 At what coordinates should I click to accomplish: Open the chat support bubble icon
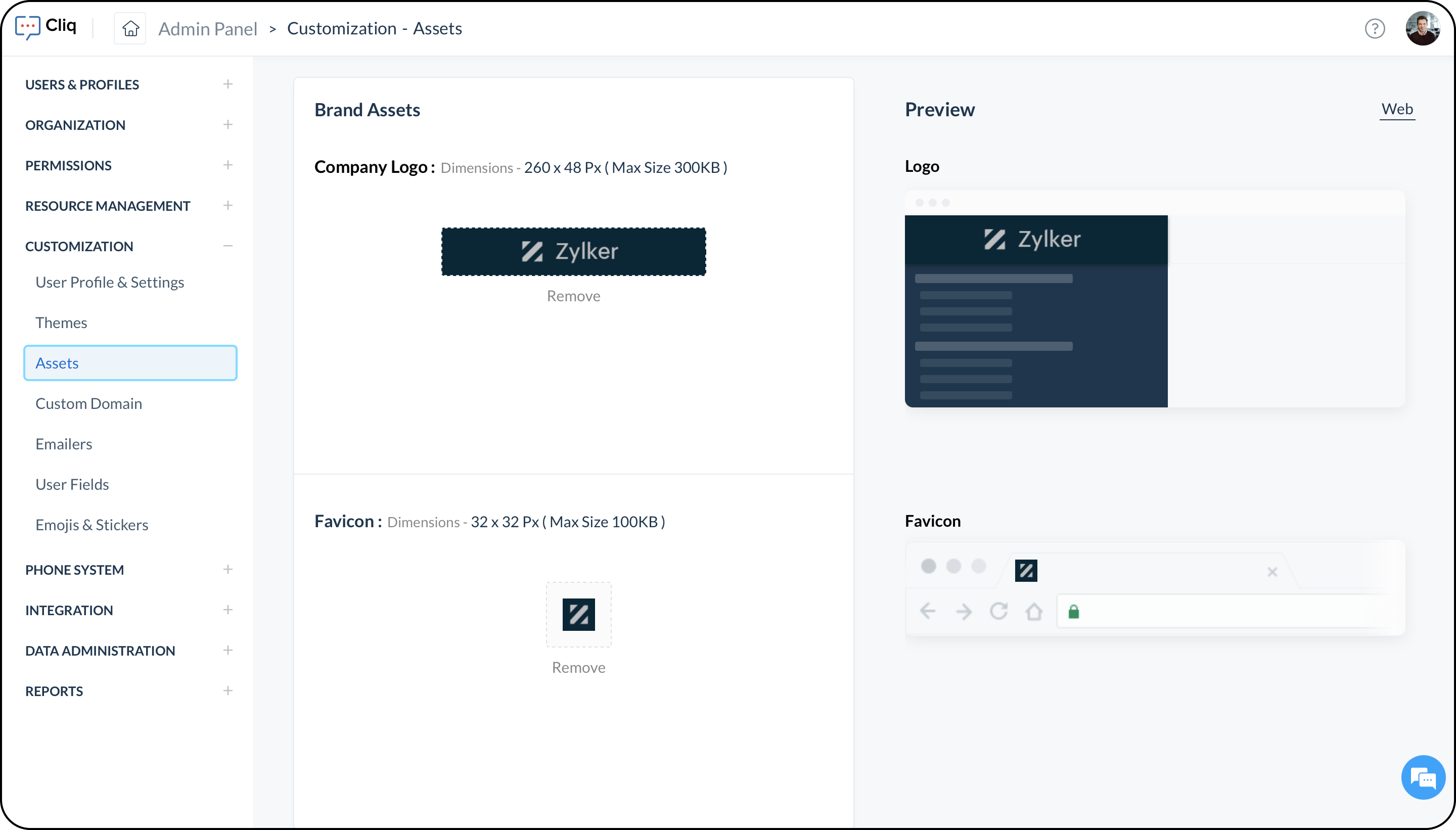pos(1423,777)
